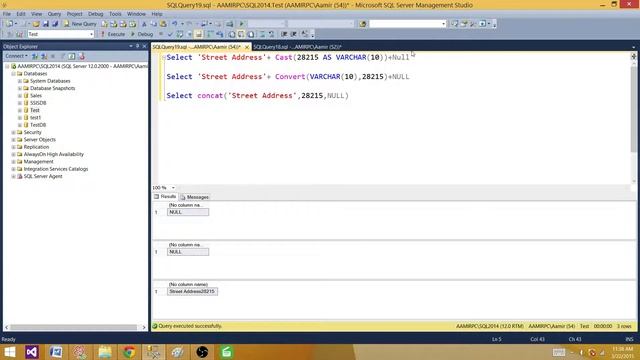Click the Comment out selected lines icon
The image size is (640, 360).
[x=262, y=34]
